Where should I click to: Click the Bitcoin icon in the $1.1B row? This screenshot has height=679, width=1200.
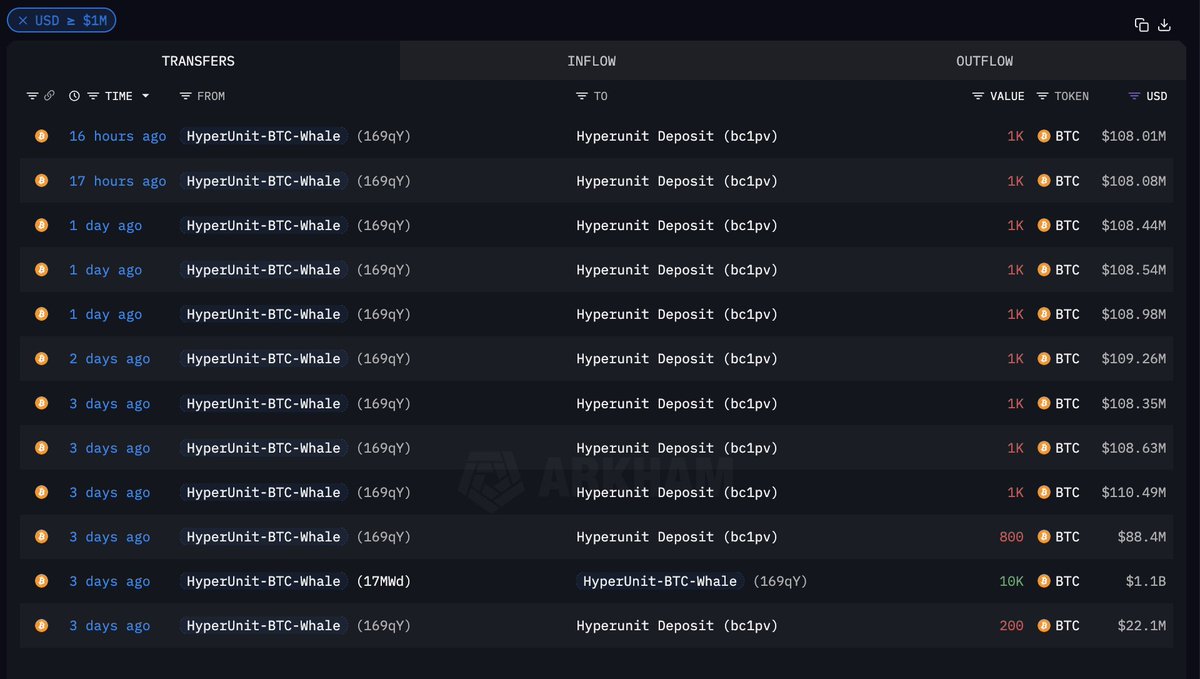(x=41, y=580)
